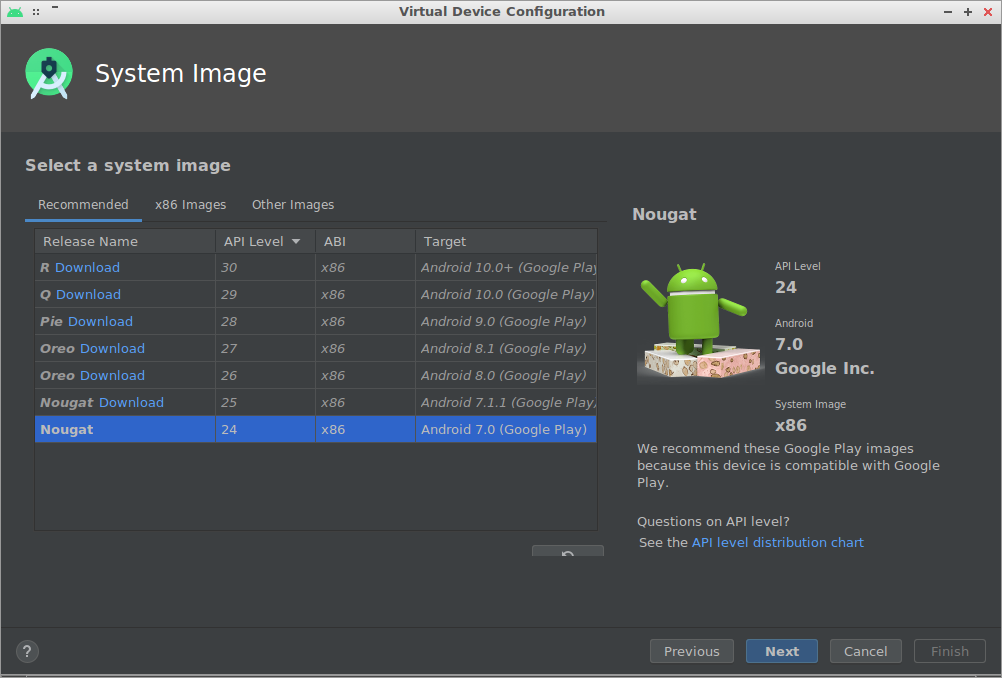Download the Pie system image
The width and height of the screenshot is (1002, 678).
pos(100,321)
